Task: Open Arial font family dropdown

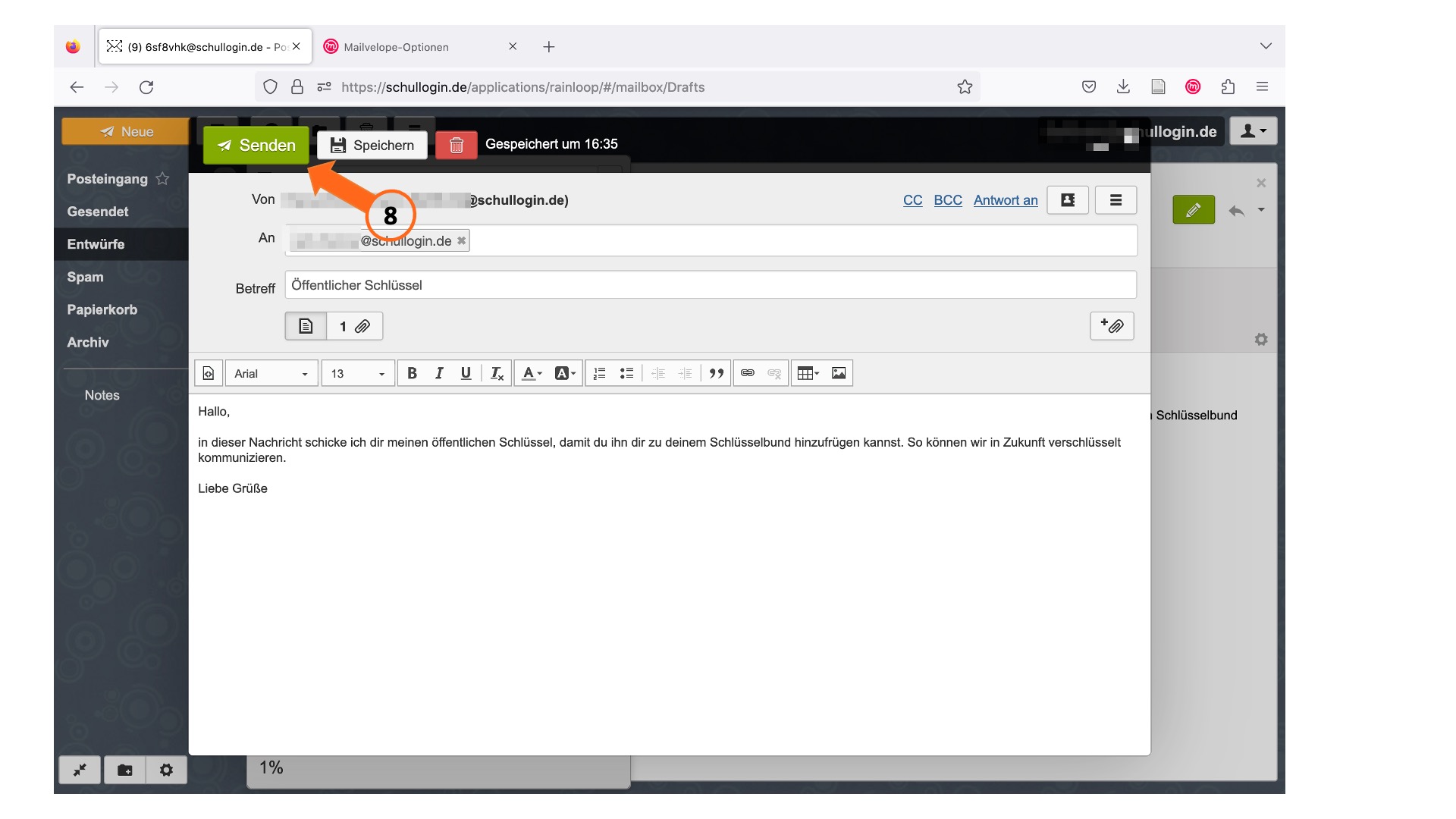Action: pos(271,373)
